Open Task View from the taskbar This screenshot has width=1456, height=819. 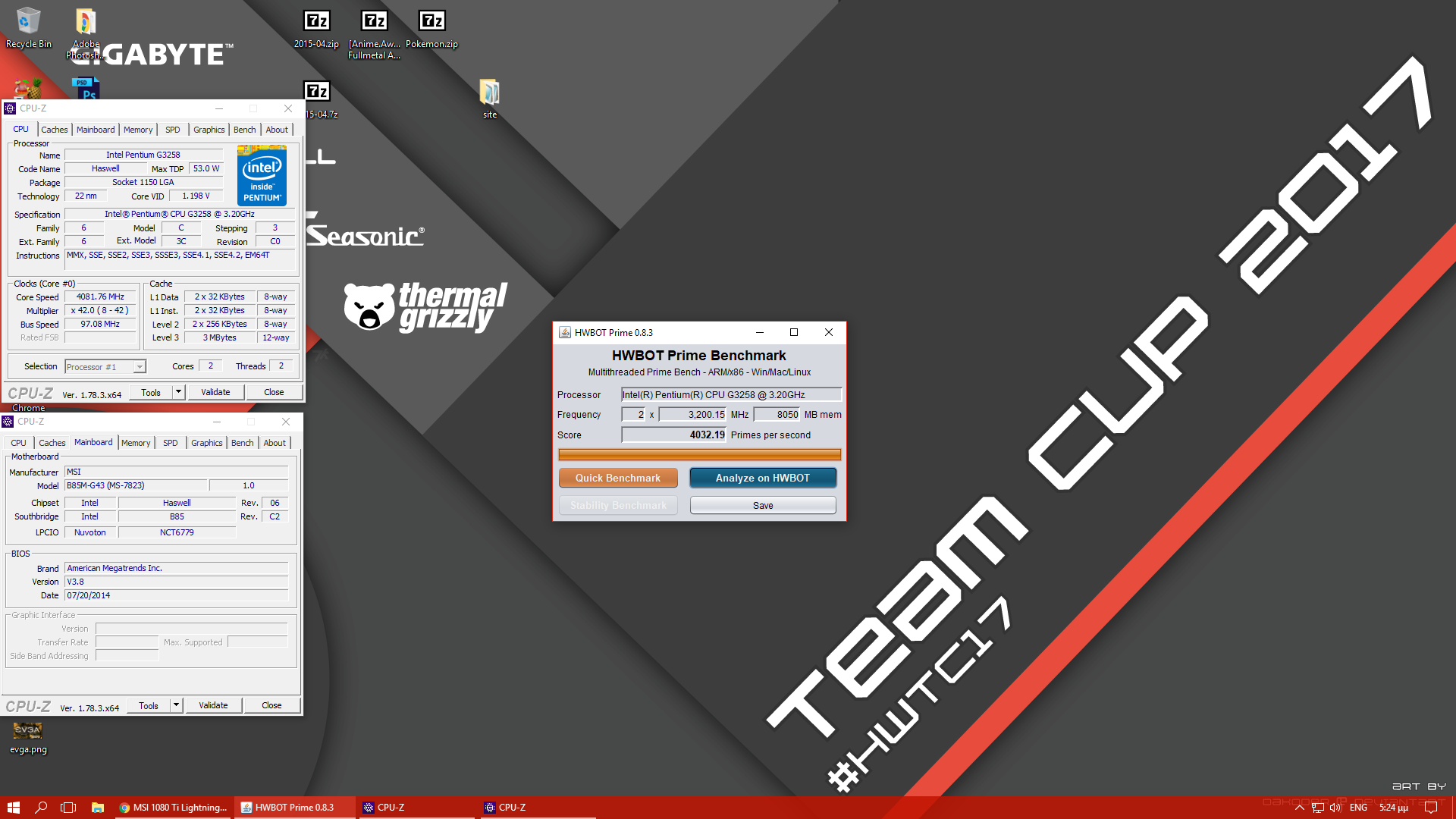tap(68, 808)
